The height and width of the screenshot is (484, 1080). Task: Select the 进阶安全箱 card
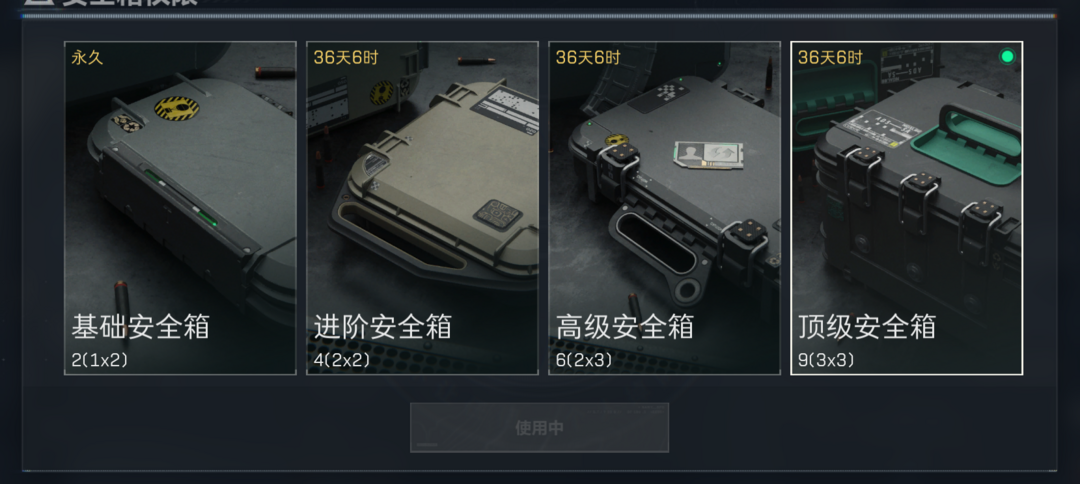click(422, 208)
